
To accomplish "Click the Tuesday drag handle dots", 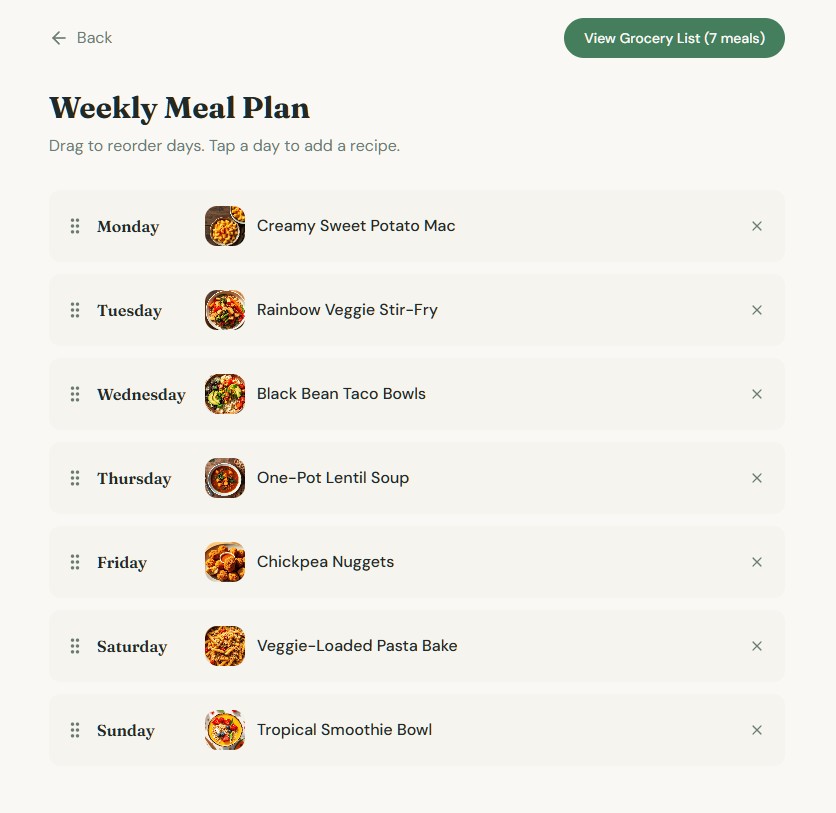I will tap(75, 310).
